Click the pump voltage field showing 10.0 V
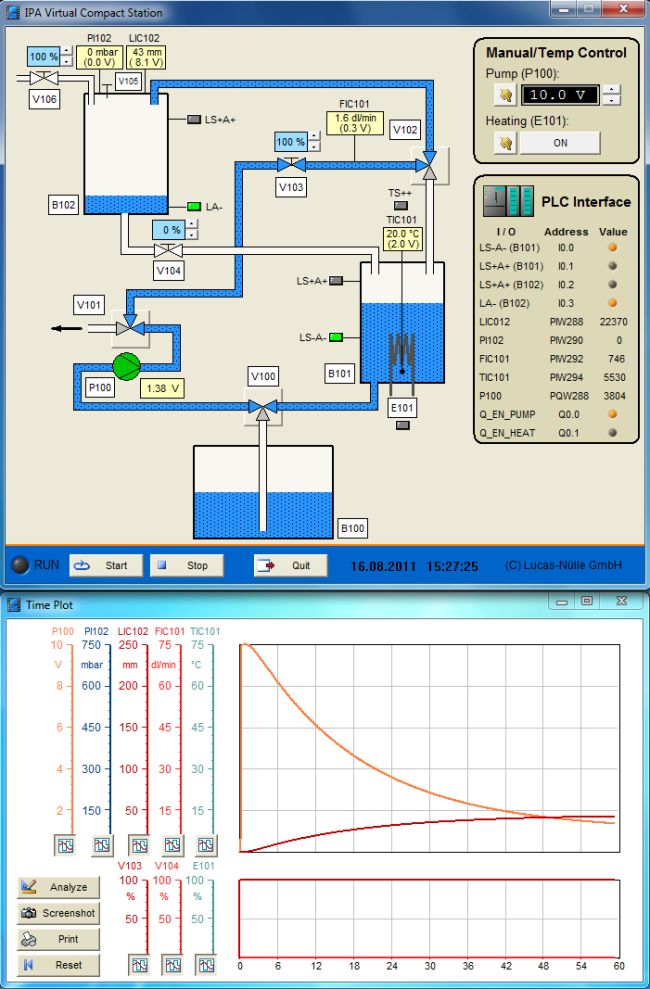The image size is (650, 989). (560, 95)
